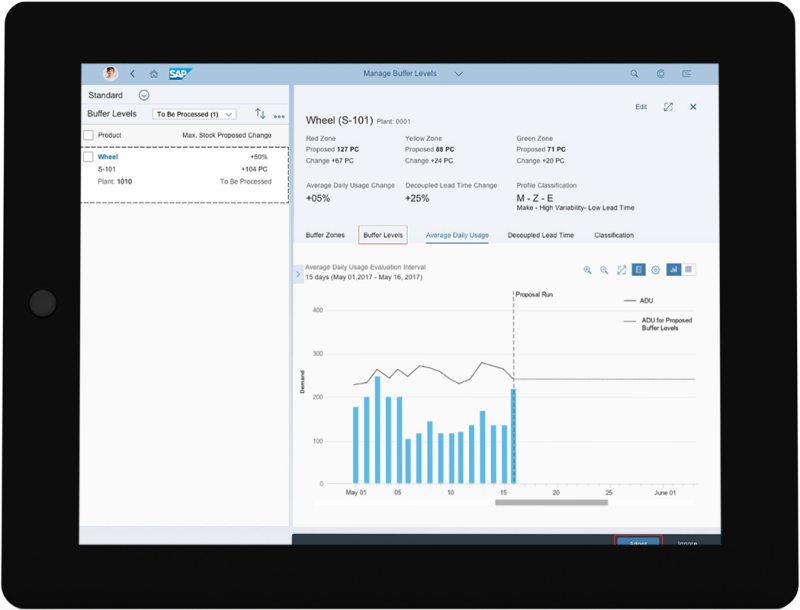800x610 pixels.
Task: Select the Wheel S-101 row checkbox
Action: [89, 157]
